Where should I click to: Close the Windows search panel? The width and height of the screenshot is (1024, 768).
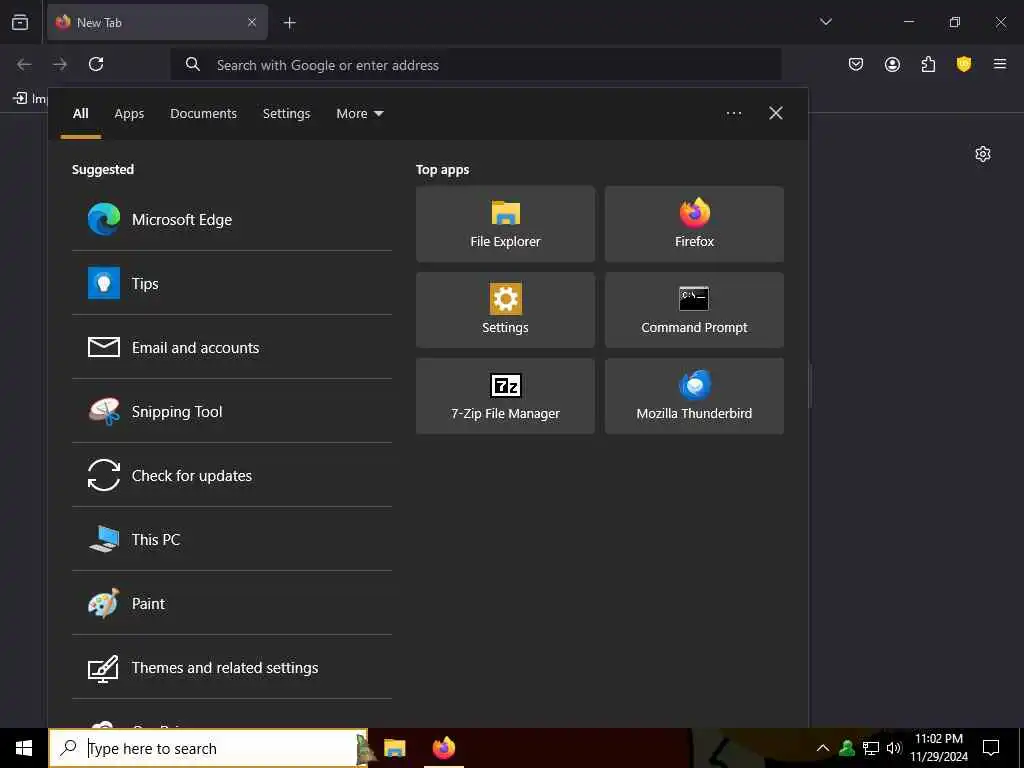776,114
